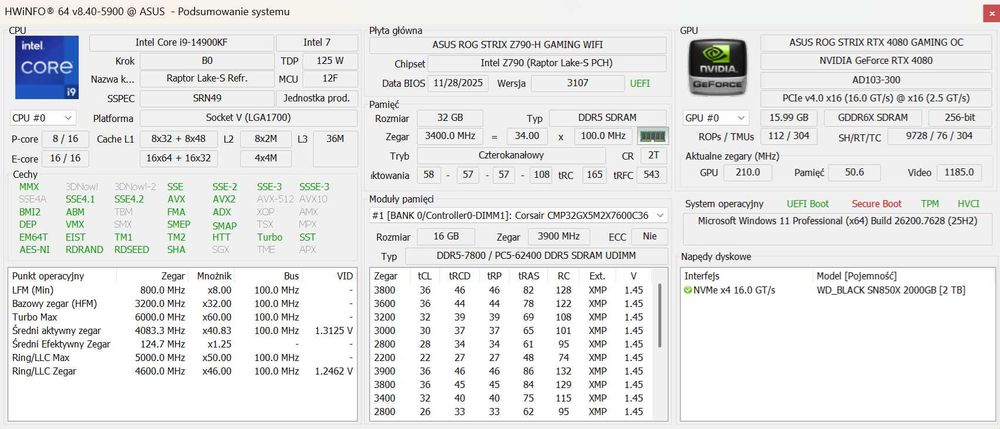Viewport: 1000px width, 429px height.
Task: Click the ASUS ROG STRIX Z790-H motherboard field
Action: tap(518, 45)
